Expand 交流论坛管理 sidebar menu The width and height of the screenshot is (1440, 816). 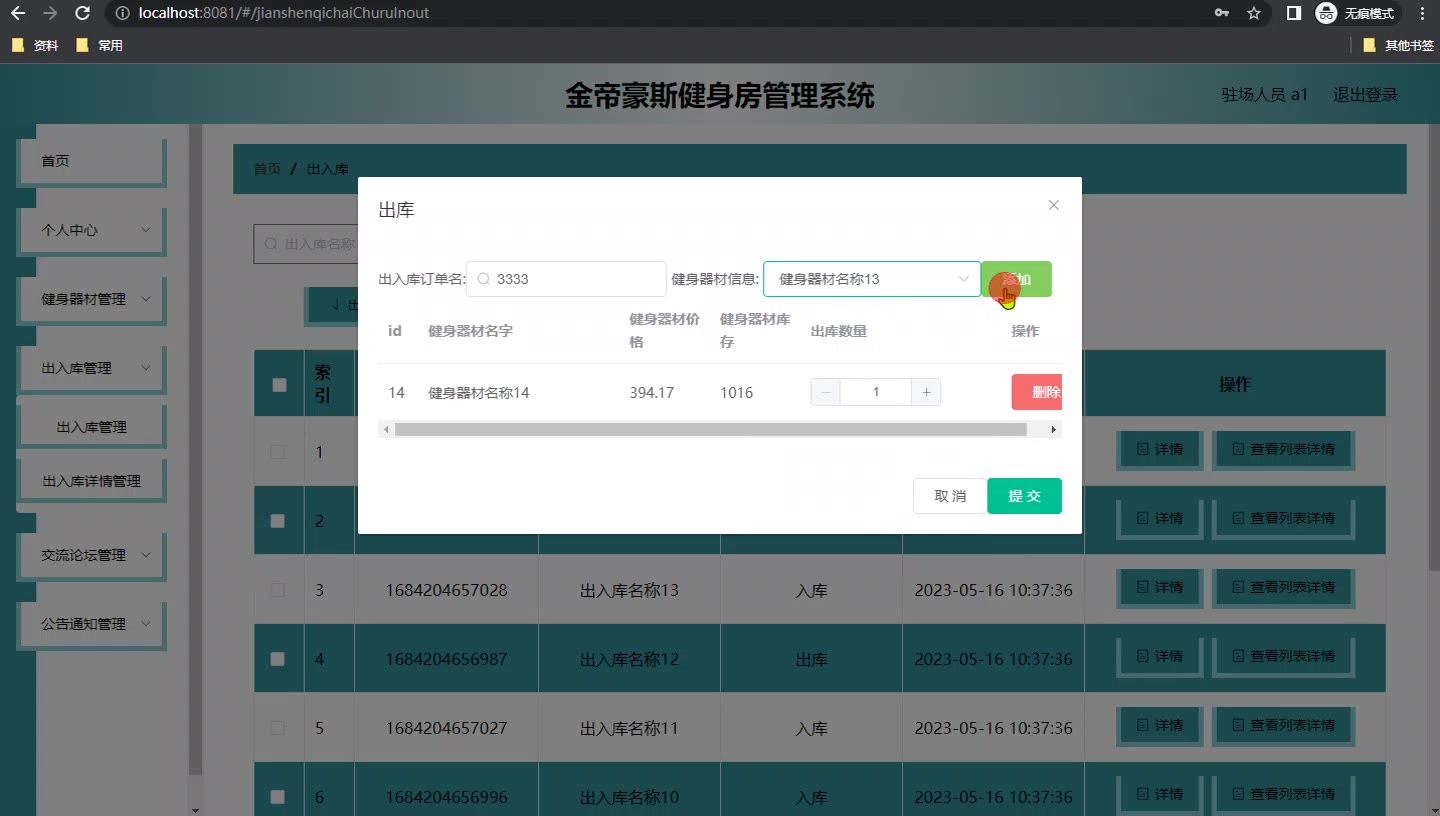pyautogui.click(x=91, y=555)
